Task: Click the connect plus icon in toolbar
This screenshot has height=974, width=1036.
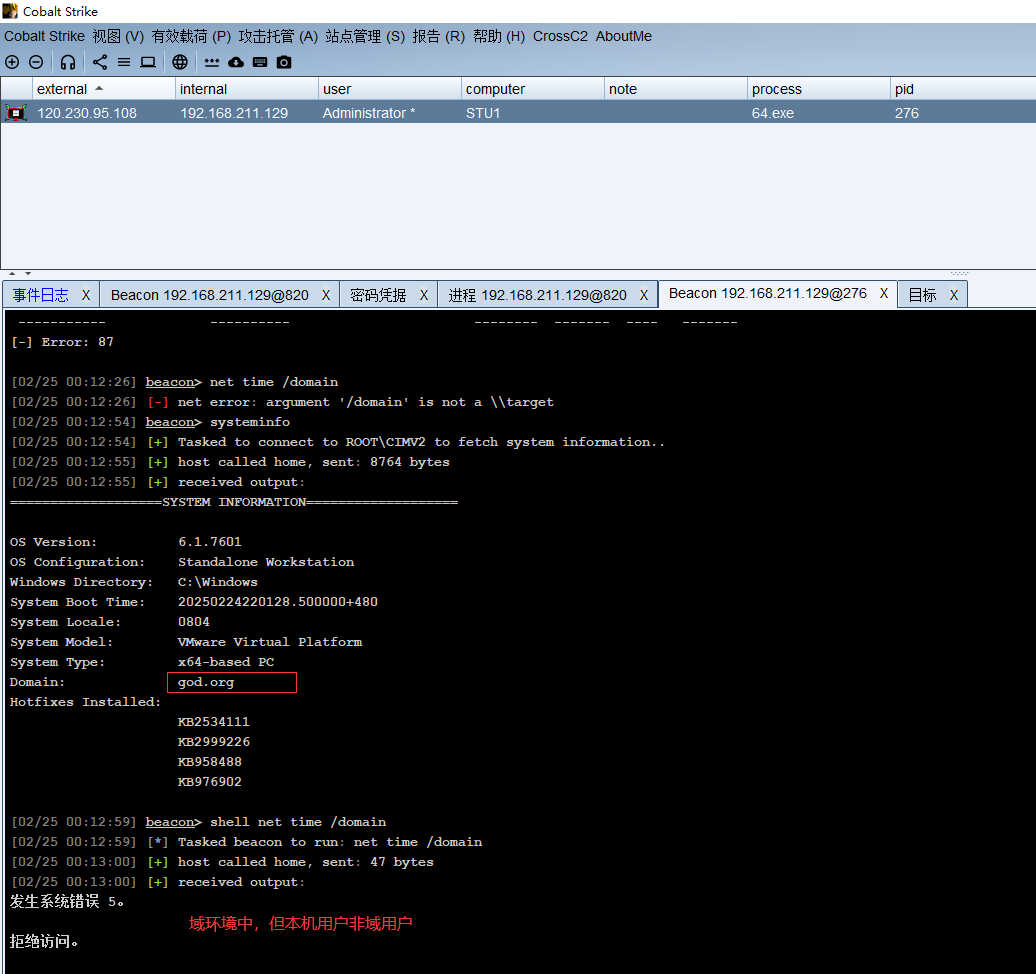Action: [12, 62]
